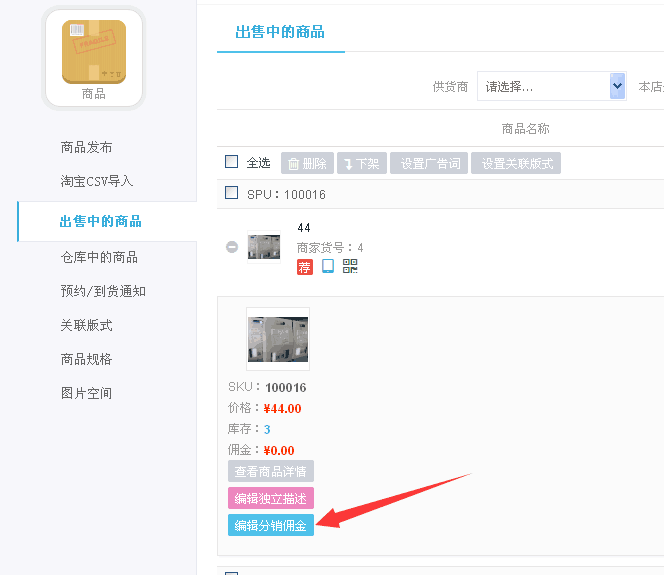Open 预约/到货通知 menu item
The height and width of the screenshot is (575, 664).
click(x=103, y=291)
